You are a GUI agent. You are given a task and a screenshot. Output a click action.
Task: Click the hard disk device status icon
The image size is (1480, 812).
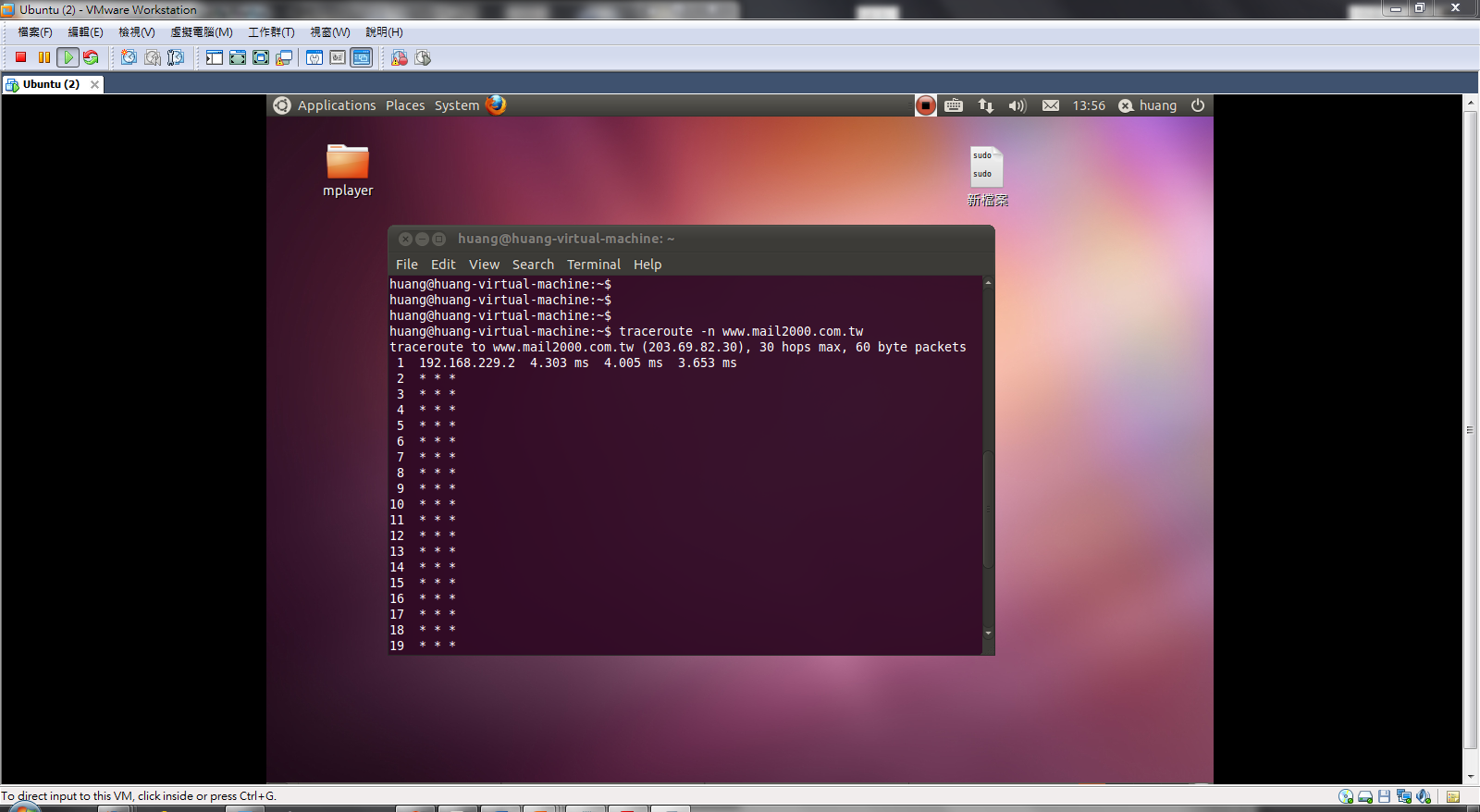coord(1365,796)
